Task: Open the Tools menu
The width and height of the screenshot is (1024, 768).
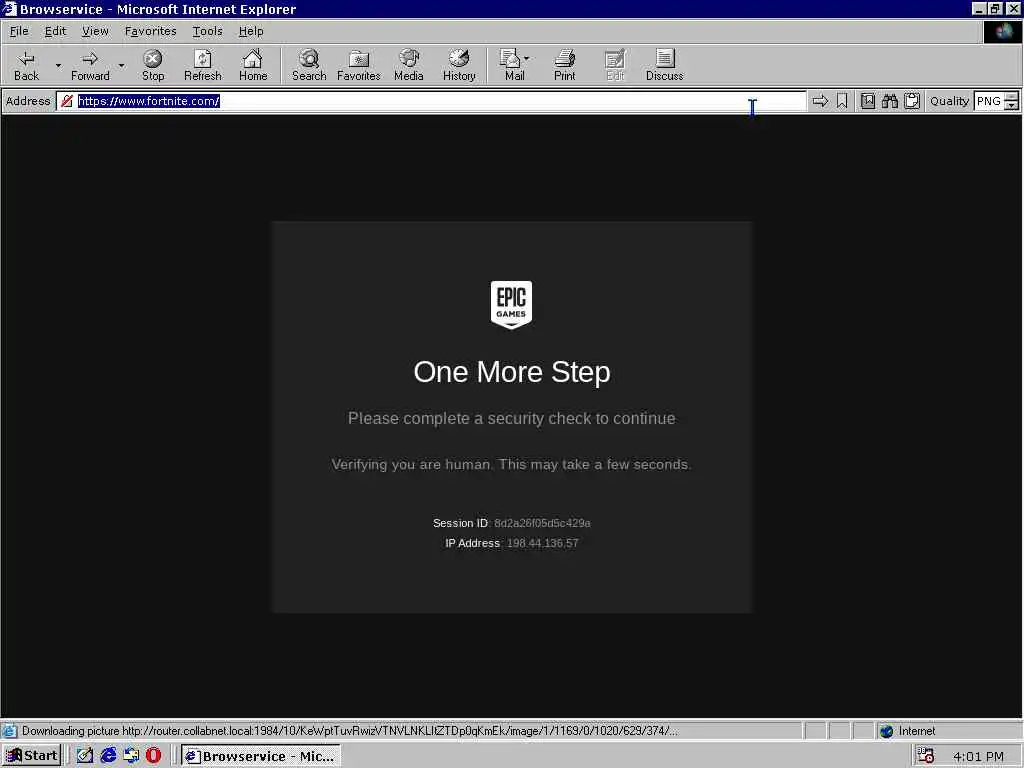Action: (208, 31)
